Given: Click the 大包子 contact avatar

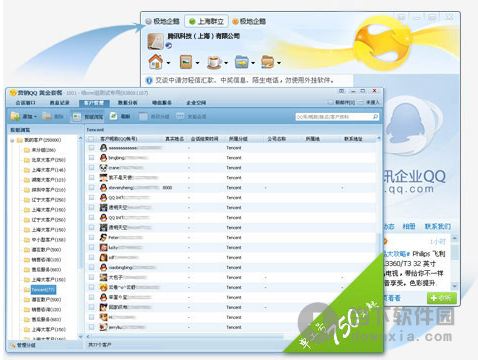Looking at the screenshot, I should coord(103,277).
